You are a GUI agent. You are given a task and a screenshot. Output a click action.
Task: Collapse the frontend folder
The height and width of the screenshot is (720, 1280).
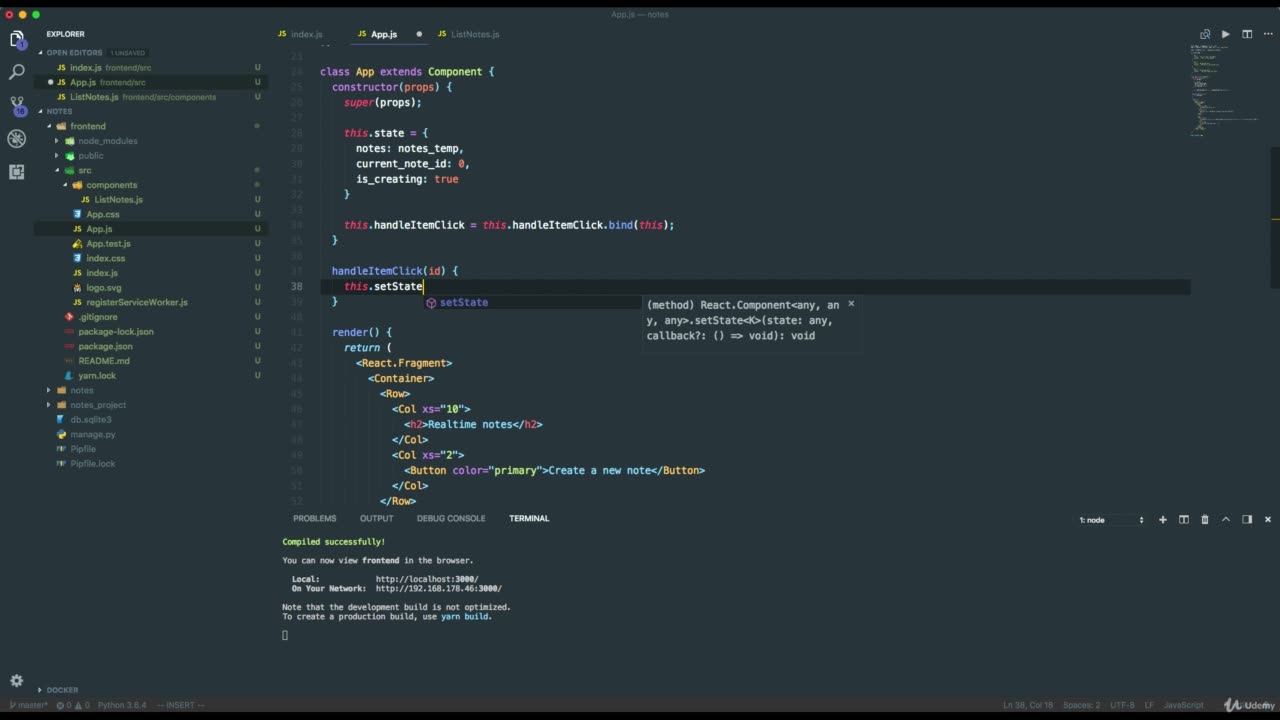pos(88,126)
